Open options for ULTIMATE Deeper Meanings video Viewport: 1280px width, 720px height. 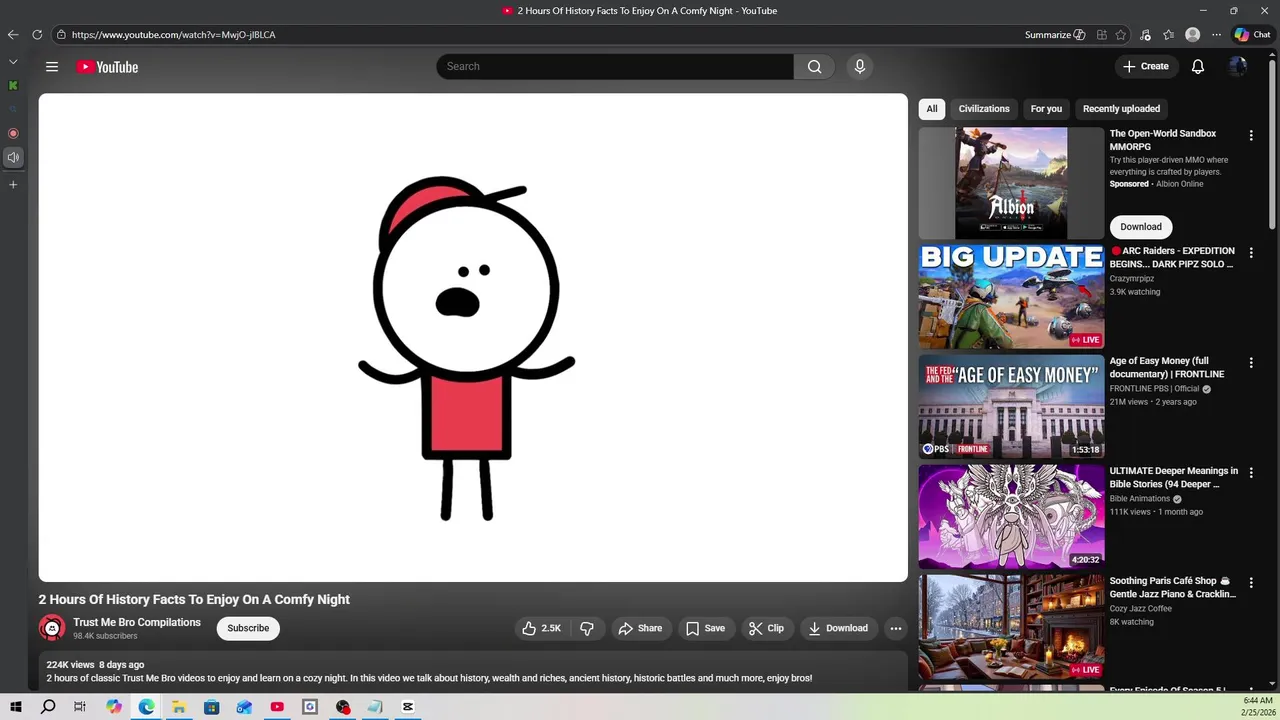(x=1251, y=473)
